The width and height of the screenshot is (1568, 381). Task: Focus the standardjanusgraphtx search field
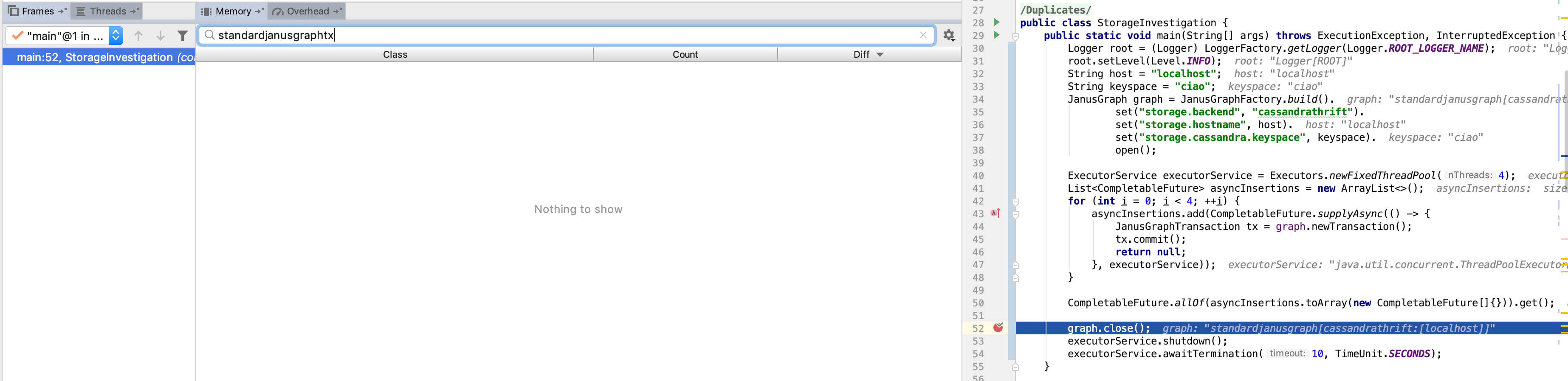tap(566, 35)
